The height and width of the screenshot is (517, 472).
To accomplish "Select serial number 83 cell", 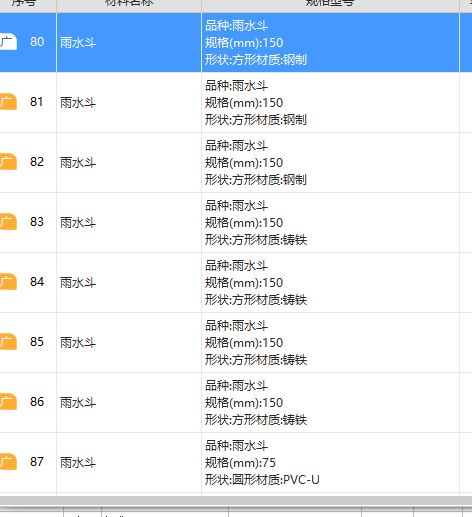I will [37, 222].
